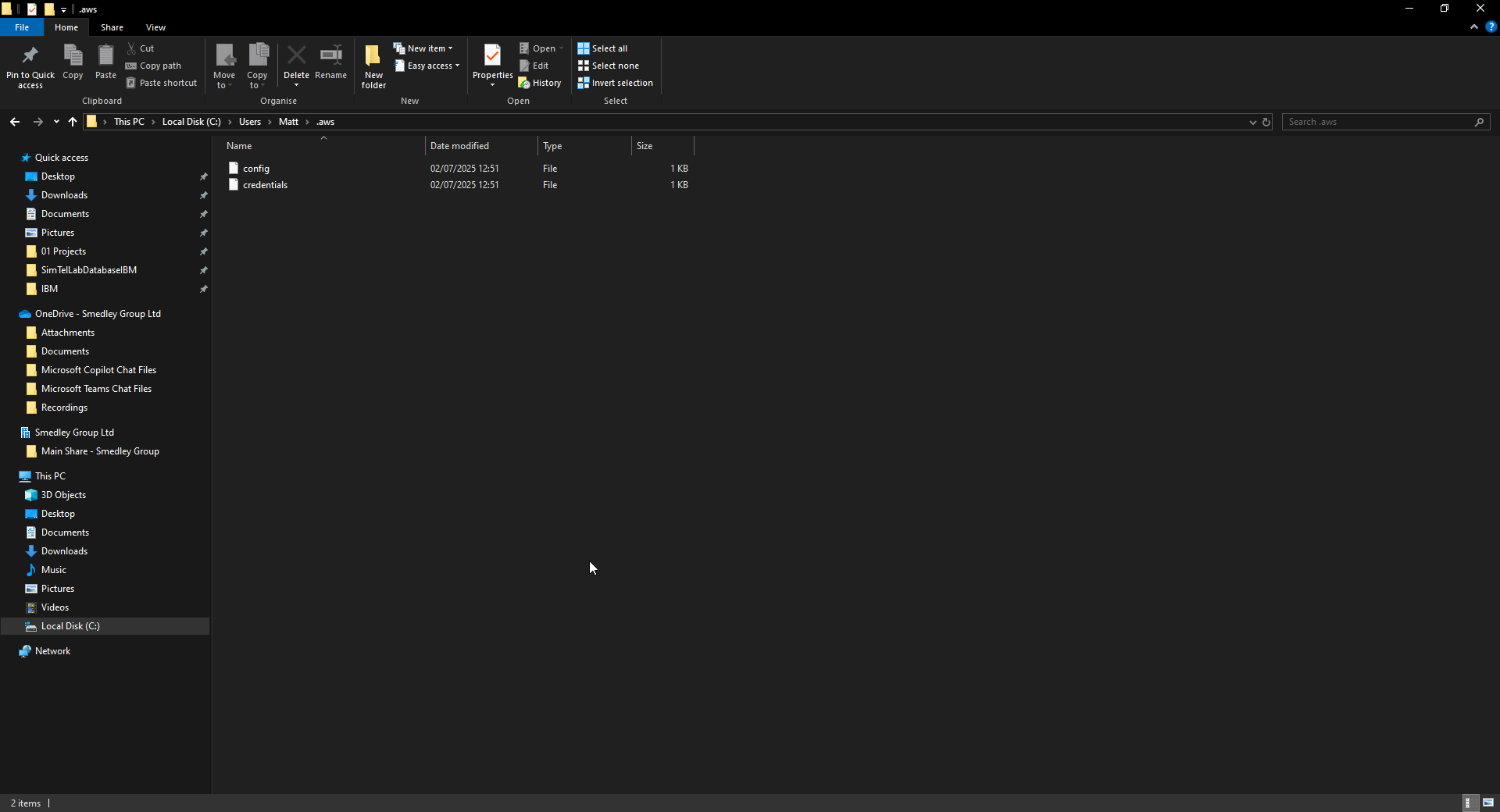
Task: Click Paste shortcut in ribbon
Action: coord(162,83)
